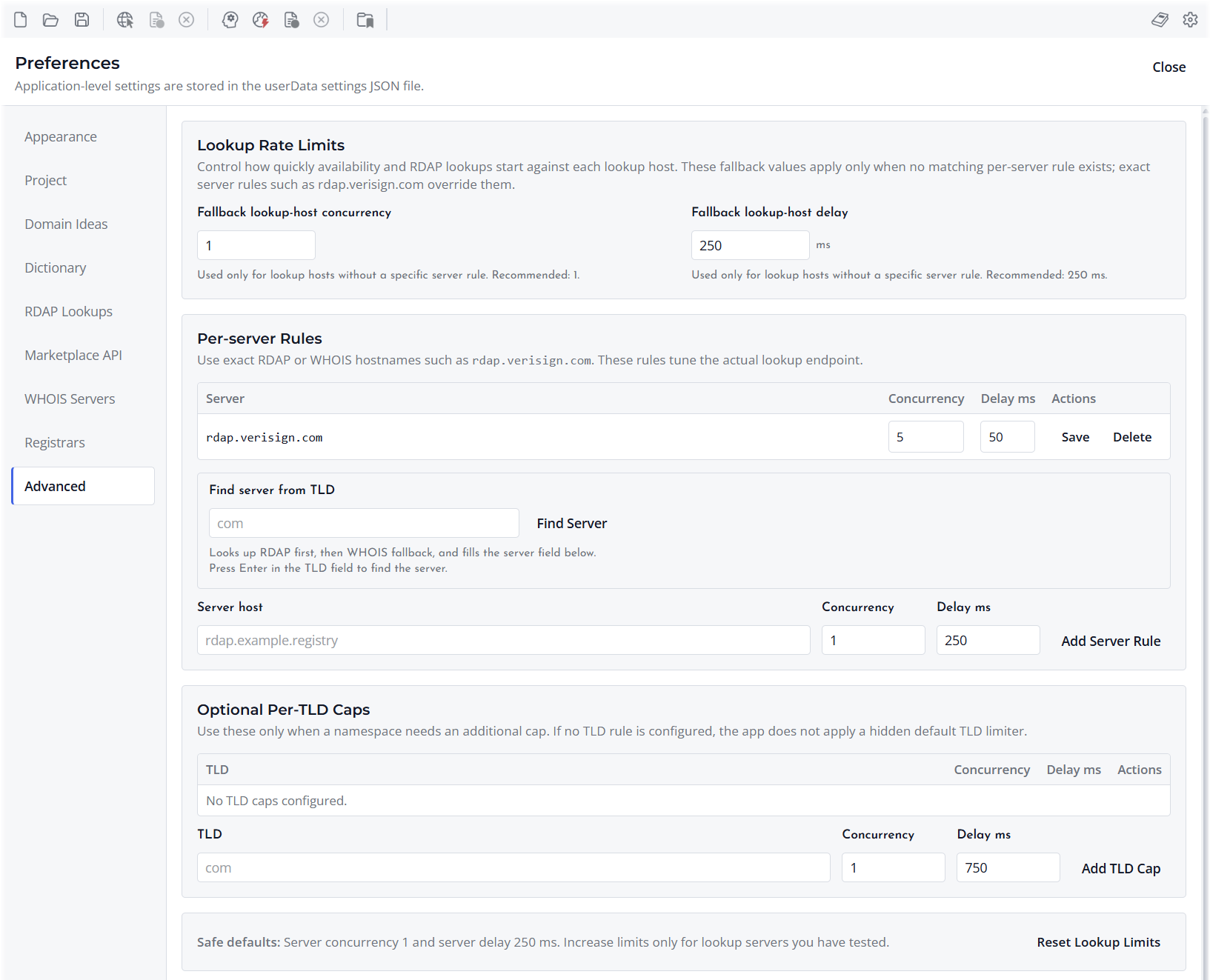Switch to Marketplace API section
The width and height of the screenshot is (1210, 980).
coord(83,356)
